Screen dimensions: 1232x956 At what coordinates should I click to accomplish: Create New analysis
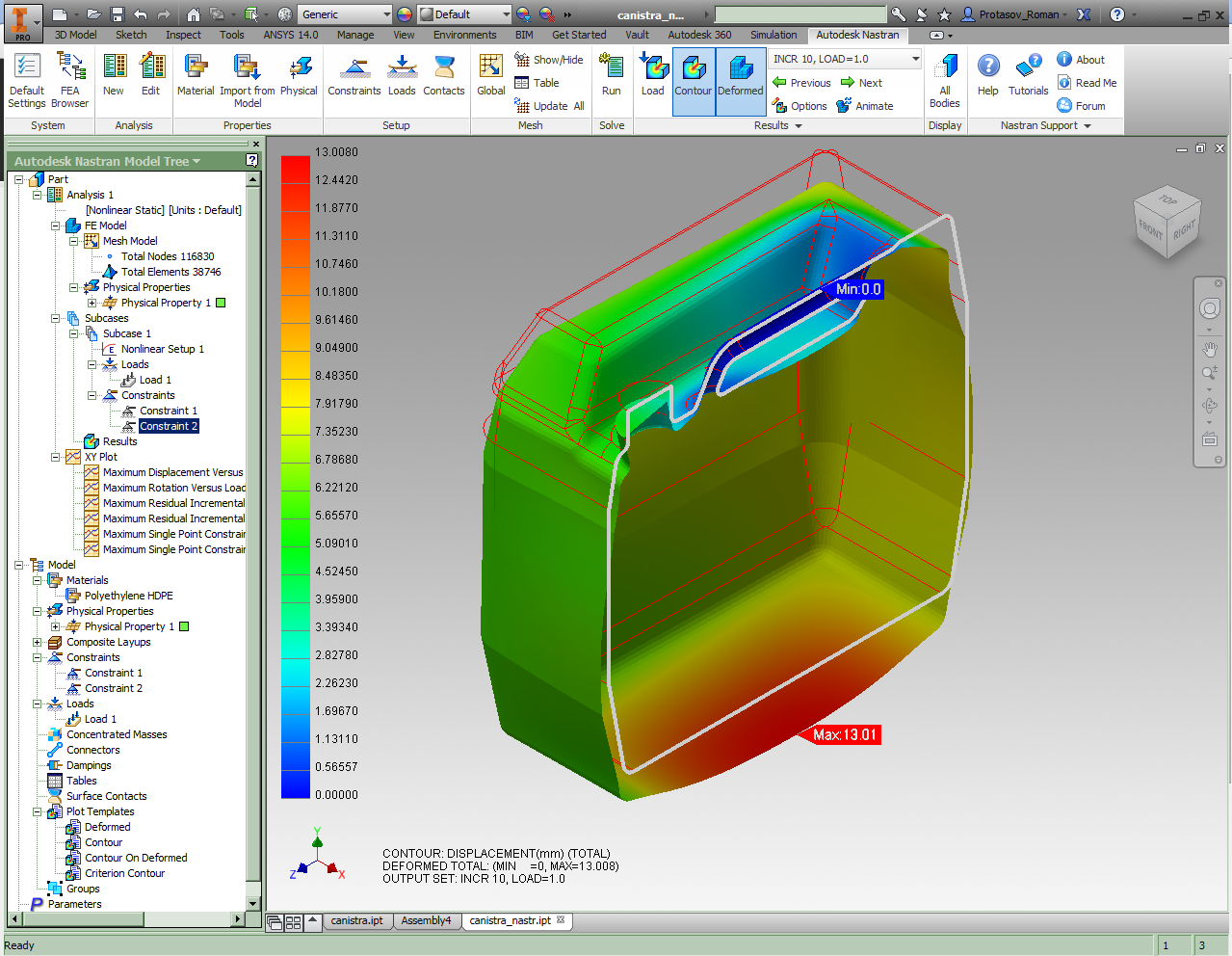coord(114,75)
